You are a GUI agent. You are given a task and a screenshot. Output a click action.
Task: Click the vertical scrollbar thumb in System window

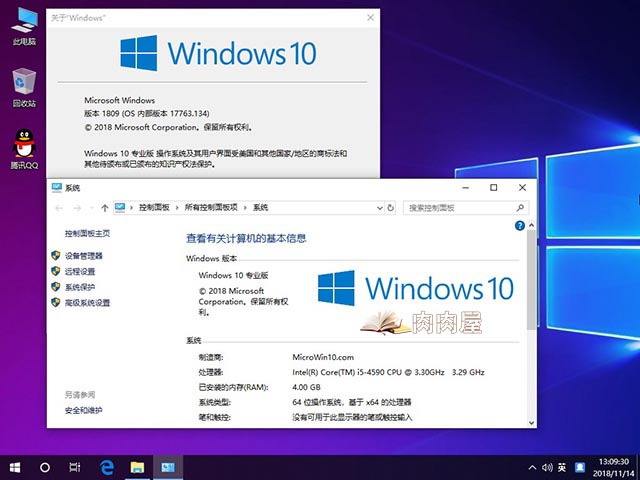point(531,280)
